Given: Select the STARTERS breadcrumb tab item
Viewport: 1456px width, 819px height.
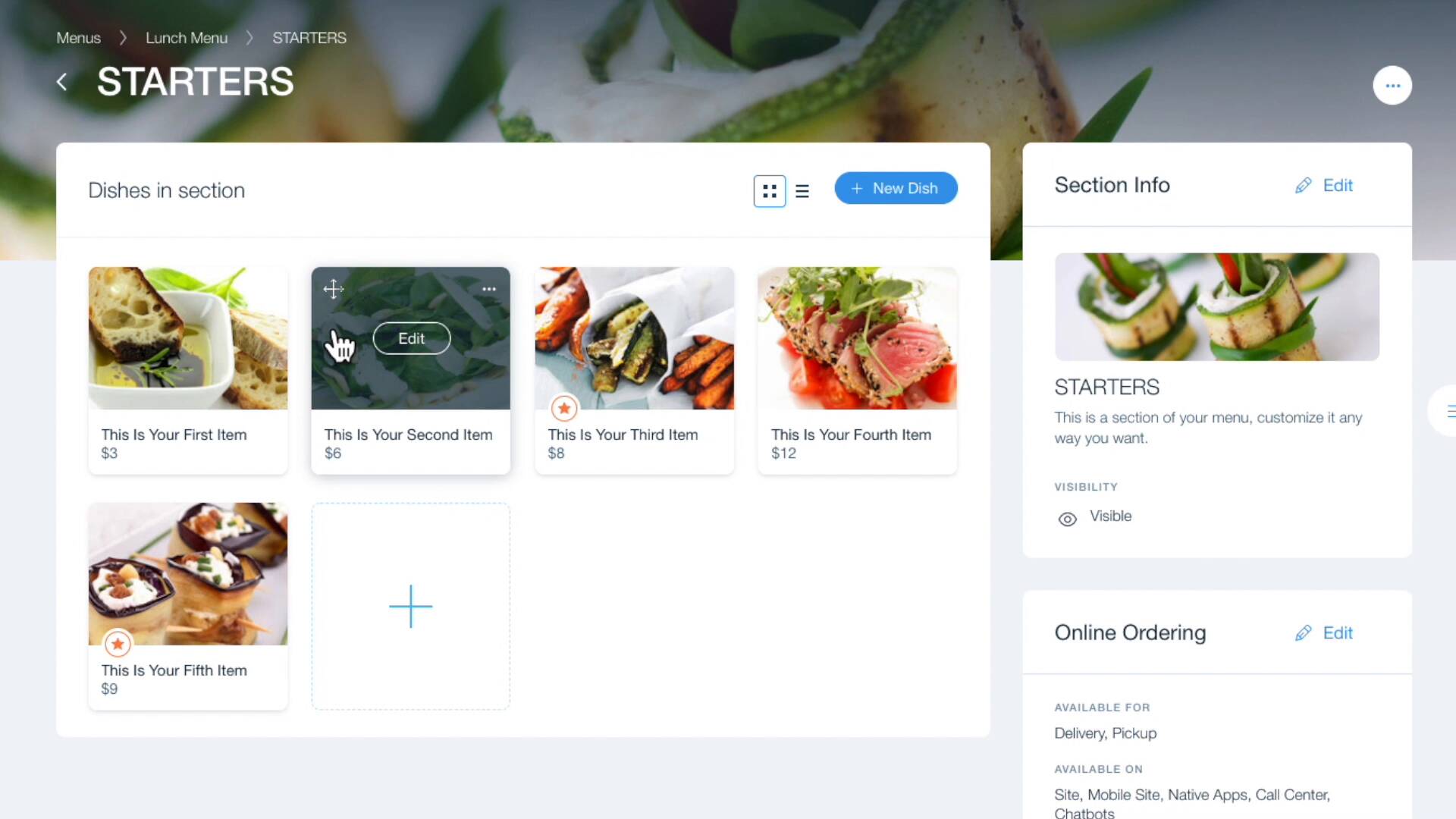Looking at the screenshot, I should 309,37.
